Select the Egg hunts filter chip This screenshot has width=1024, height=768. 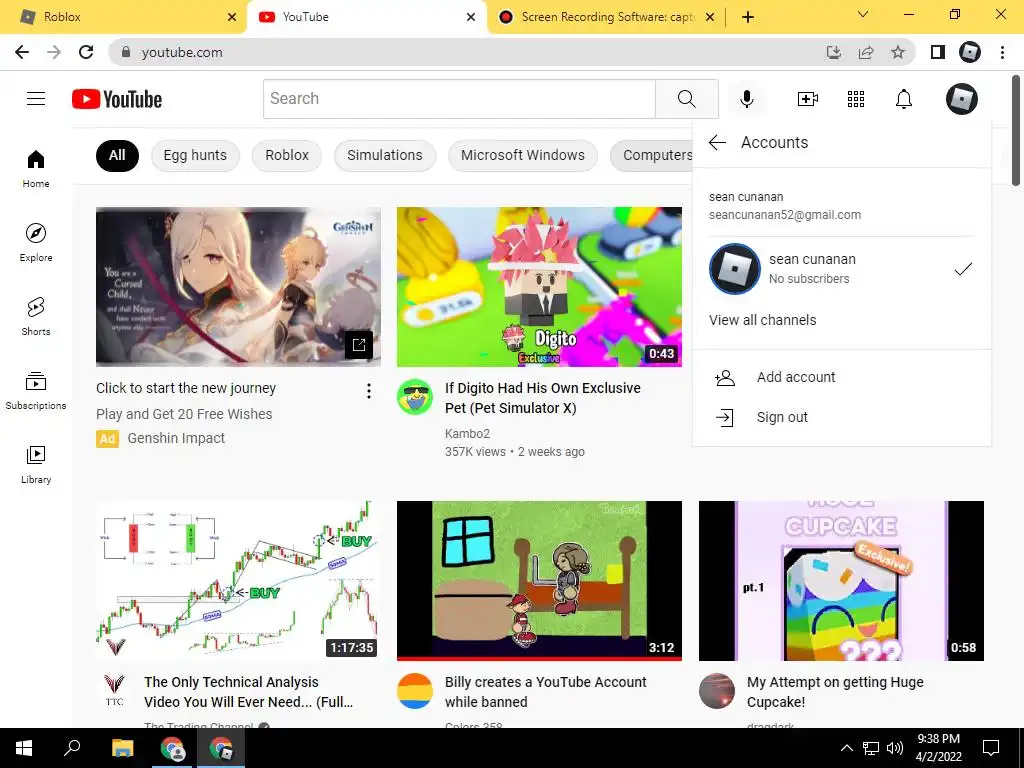[x=195, y=155]
